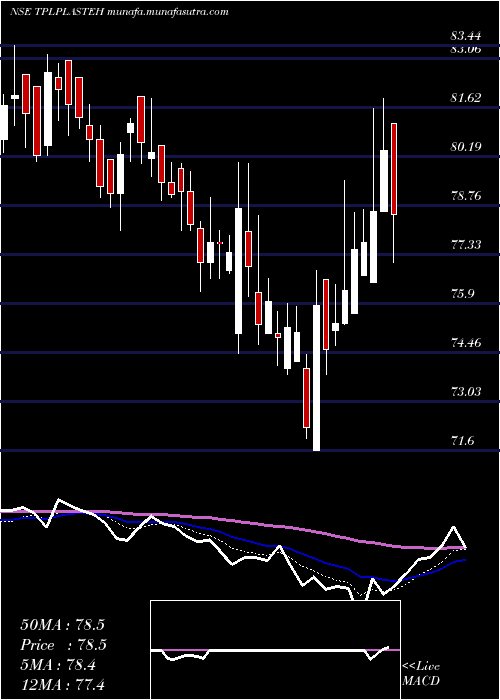This screenshot has width=500, height=700.
Task: Click the 83.44 price axis label
Action: pos(468,36)
